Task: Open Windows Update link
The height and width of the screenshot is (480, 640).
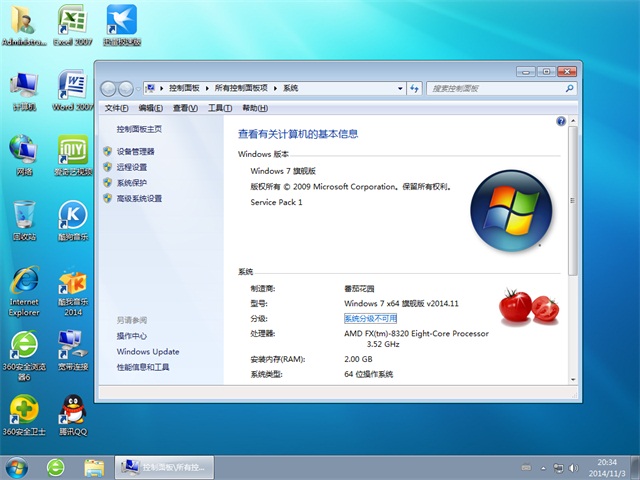Action: 148,351
